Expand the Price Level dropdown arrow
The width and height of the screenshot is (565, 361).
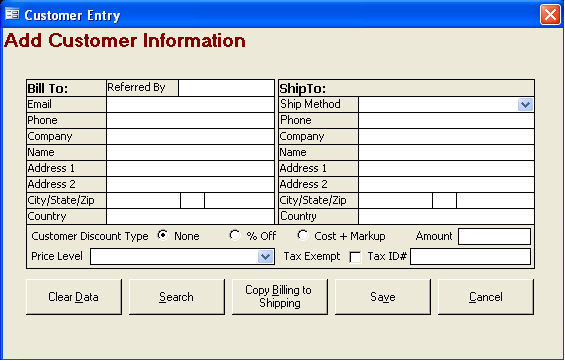click(266, 257)
